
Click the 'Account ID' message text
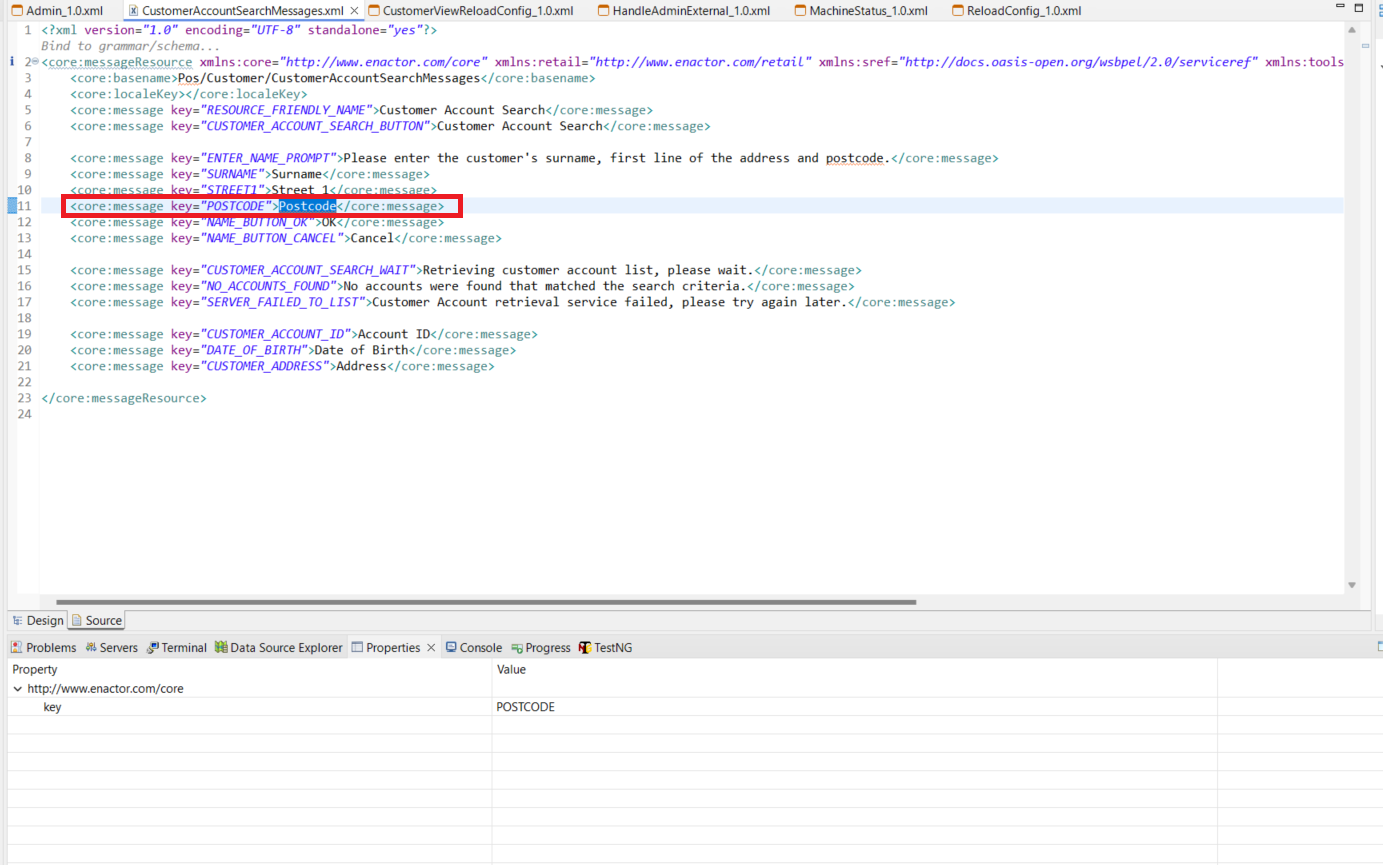point(394,334)
